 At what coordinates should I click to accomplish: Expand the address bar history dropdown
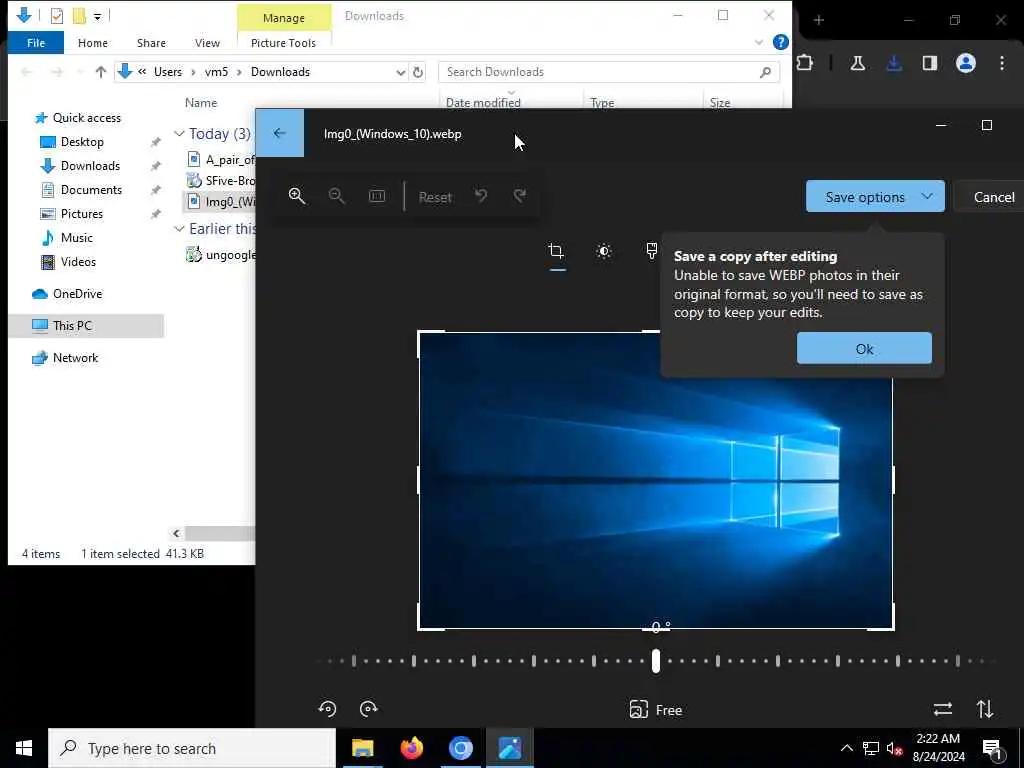click(x=400, y=72)
